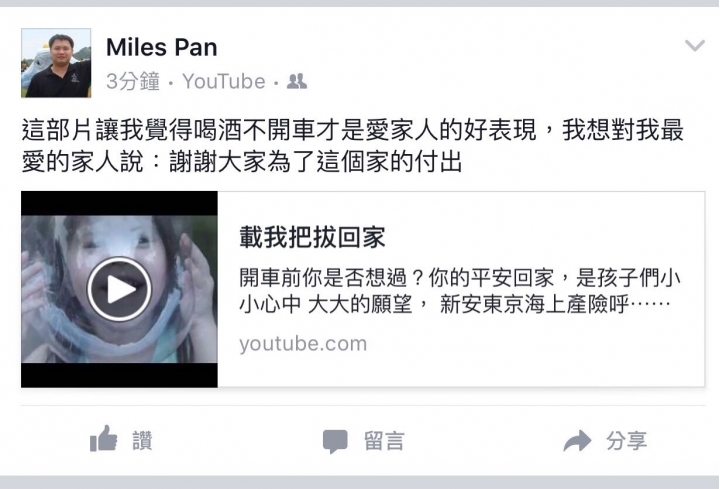
Task: Open the friends audience icon
Action: (297, 81)
